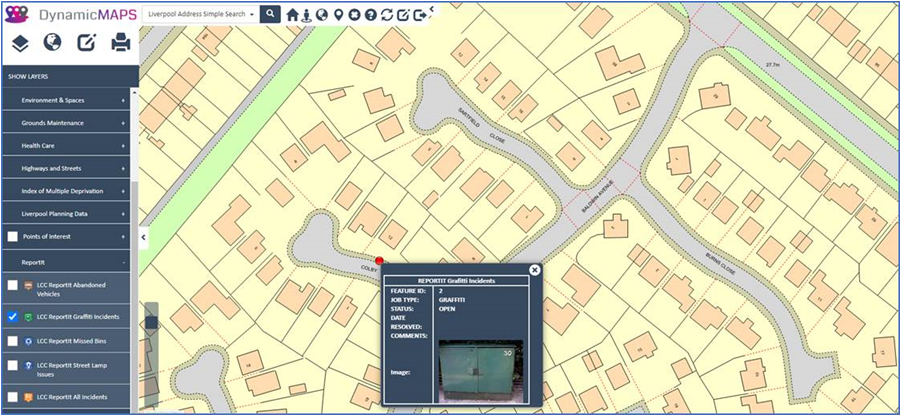Image resolution: width=902 pixels, height=417 pixels.
Task: Click the globe icon in top toolbar
Action: [322, 15]
